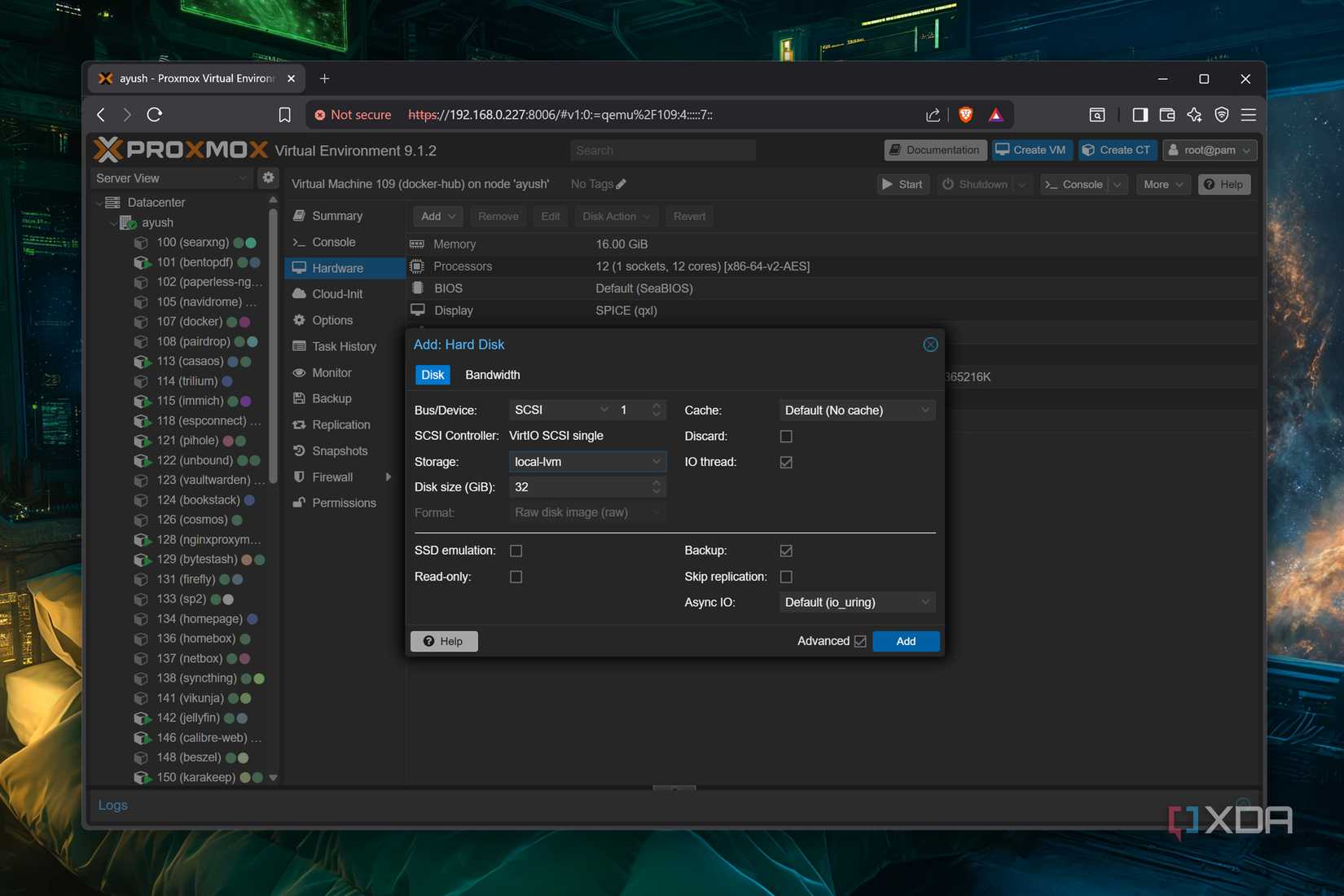Switch to the Disk tab

[x=433, y=375]
